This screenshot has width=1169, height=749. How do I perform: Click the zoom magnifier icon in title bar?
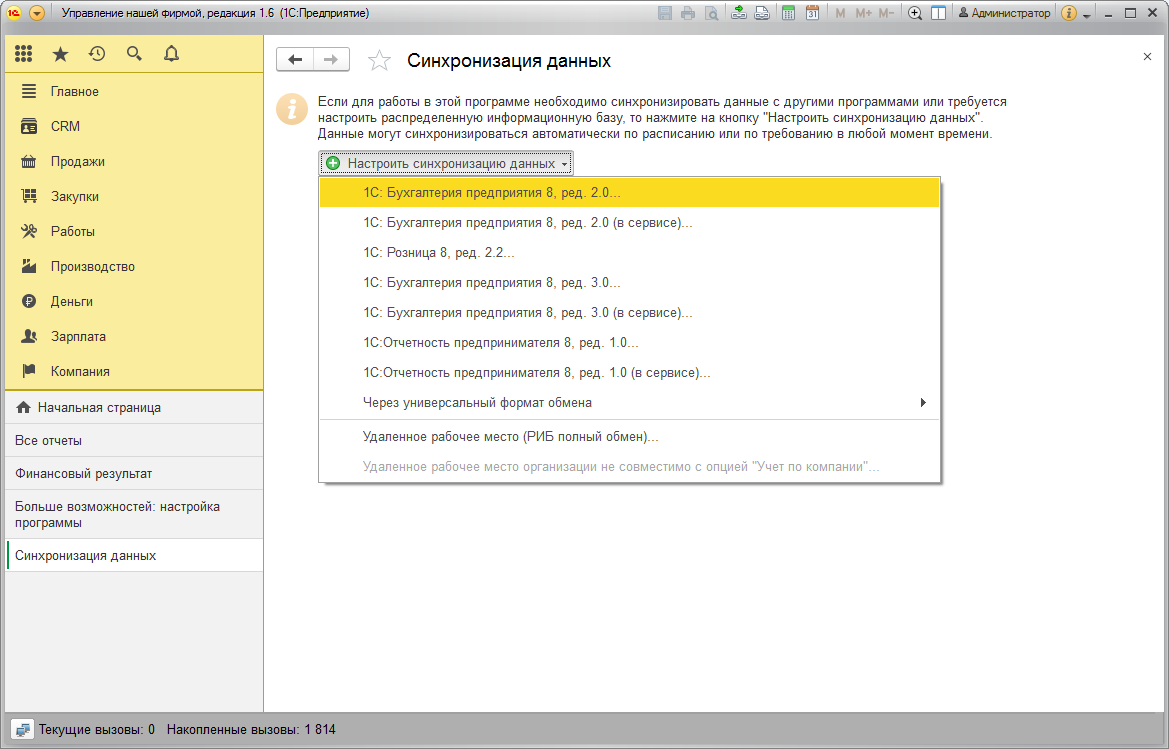915,13
